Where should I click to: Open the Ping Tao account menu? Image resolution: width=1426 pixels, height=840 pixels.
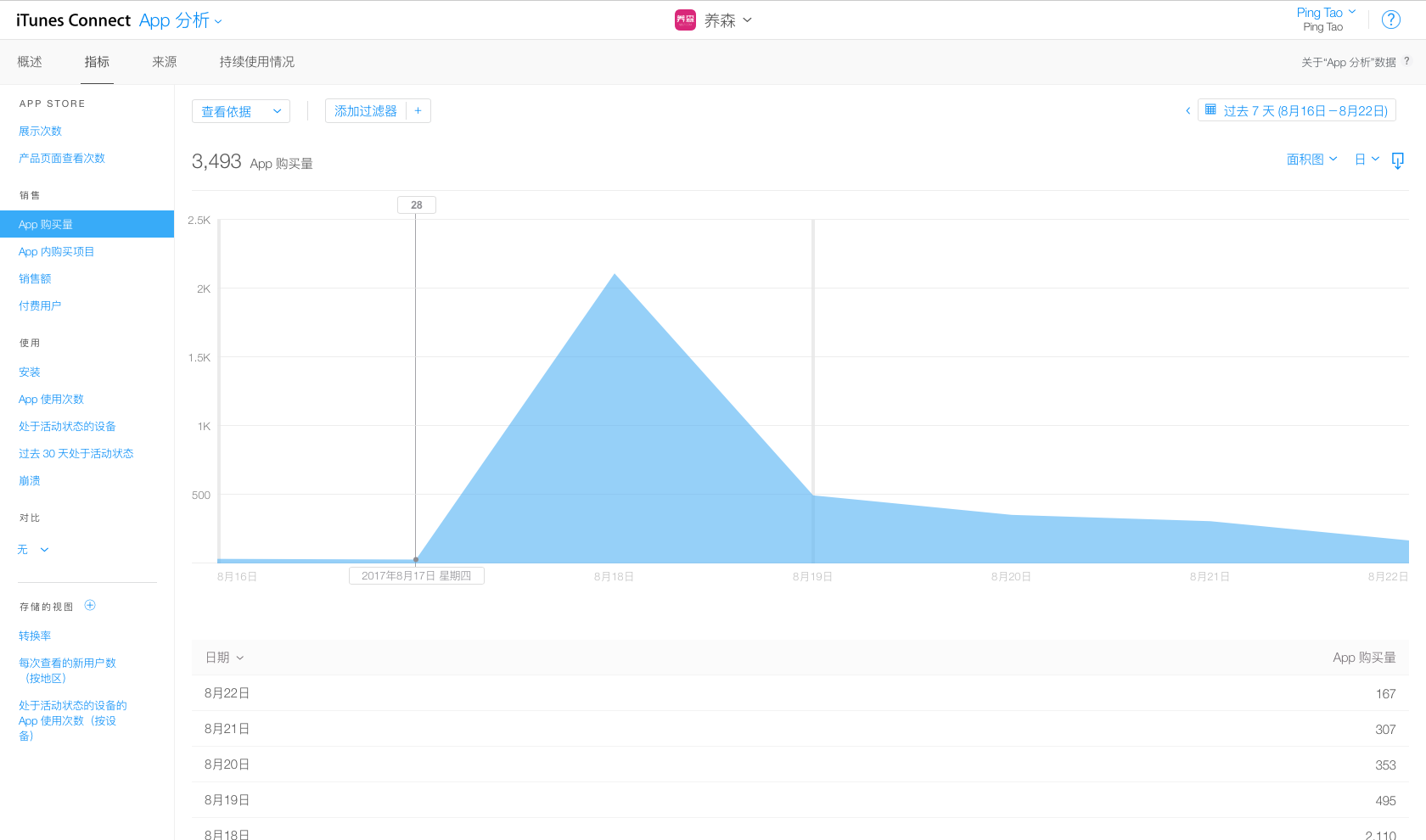pos(1325,13)
